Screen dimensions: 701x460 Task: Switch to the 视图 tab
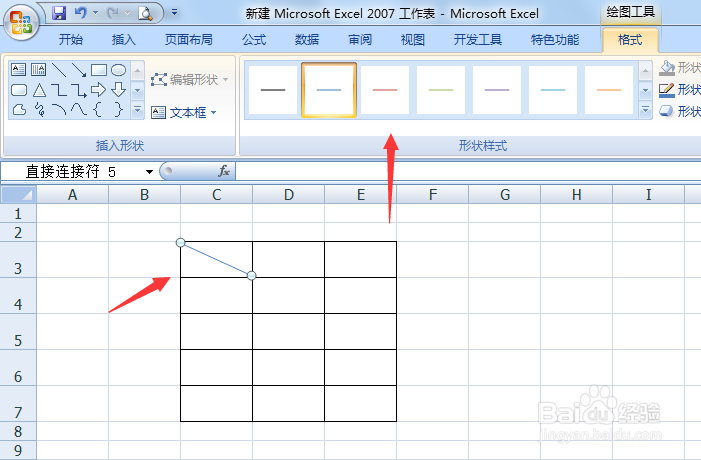[x=413, y=40]
